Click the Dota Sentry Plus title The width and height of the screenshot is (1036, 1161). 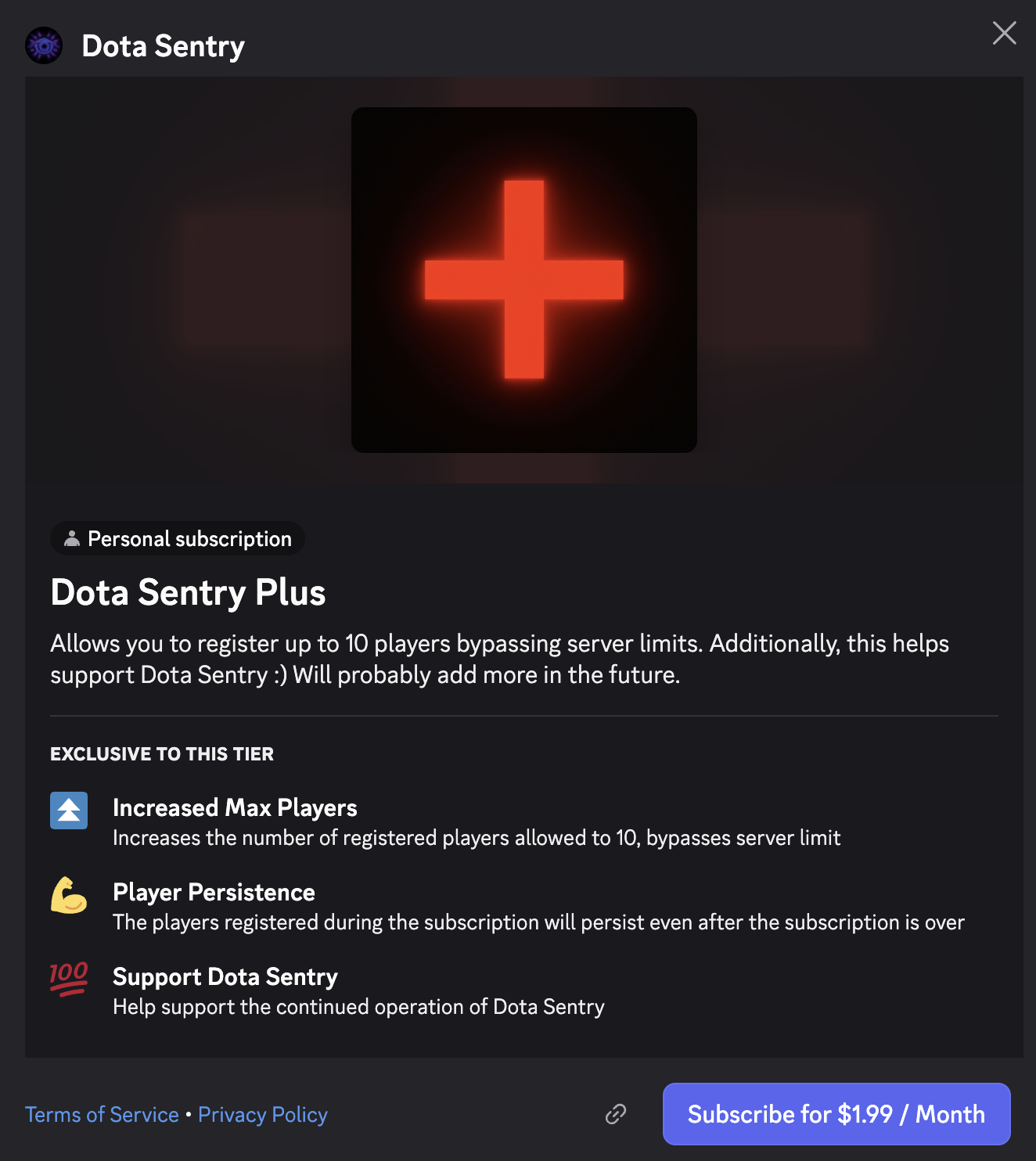[188, 592]
